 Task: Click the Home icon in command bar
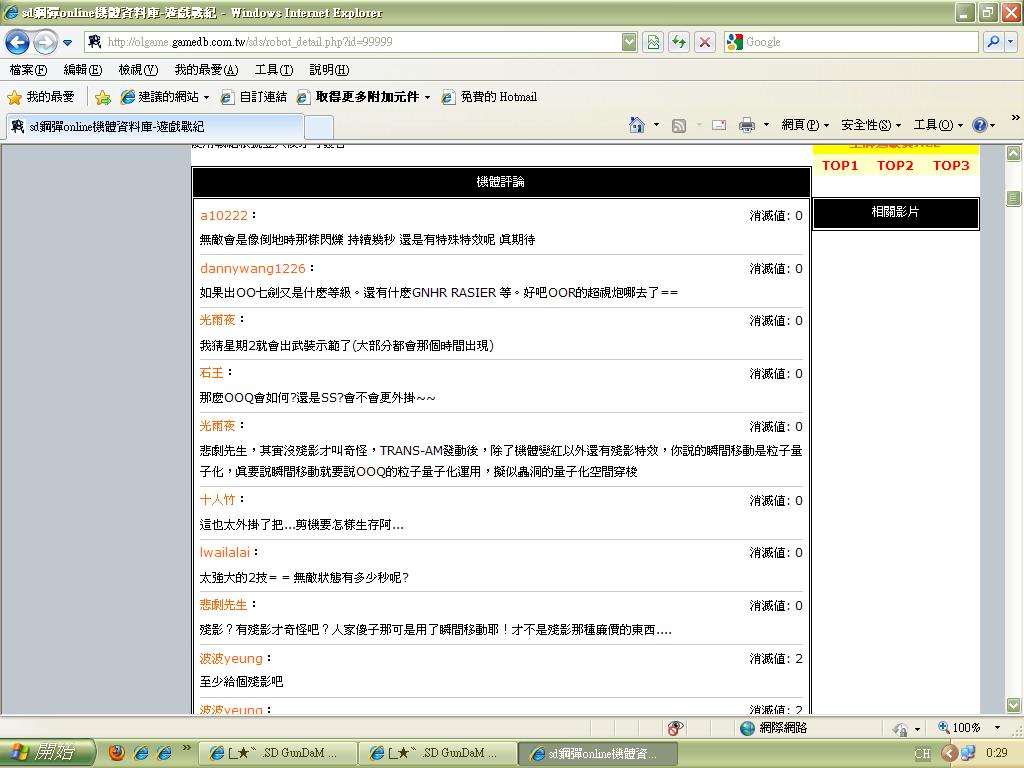pos(637,125)
